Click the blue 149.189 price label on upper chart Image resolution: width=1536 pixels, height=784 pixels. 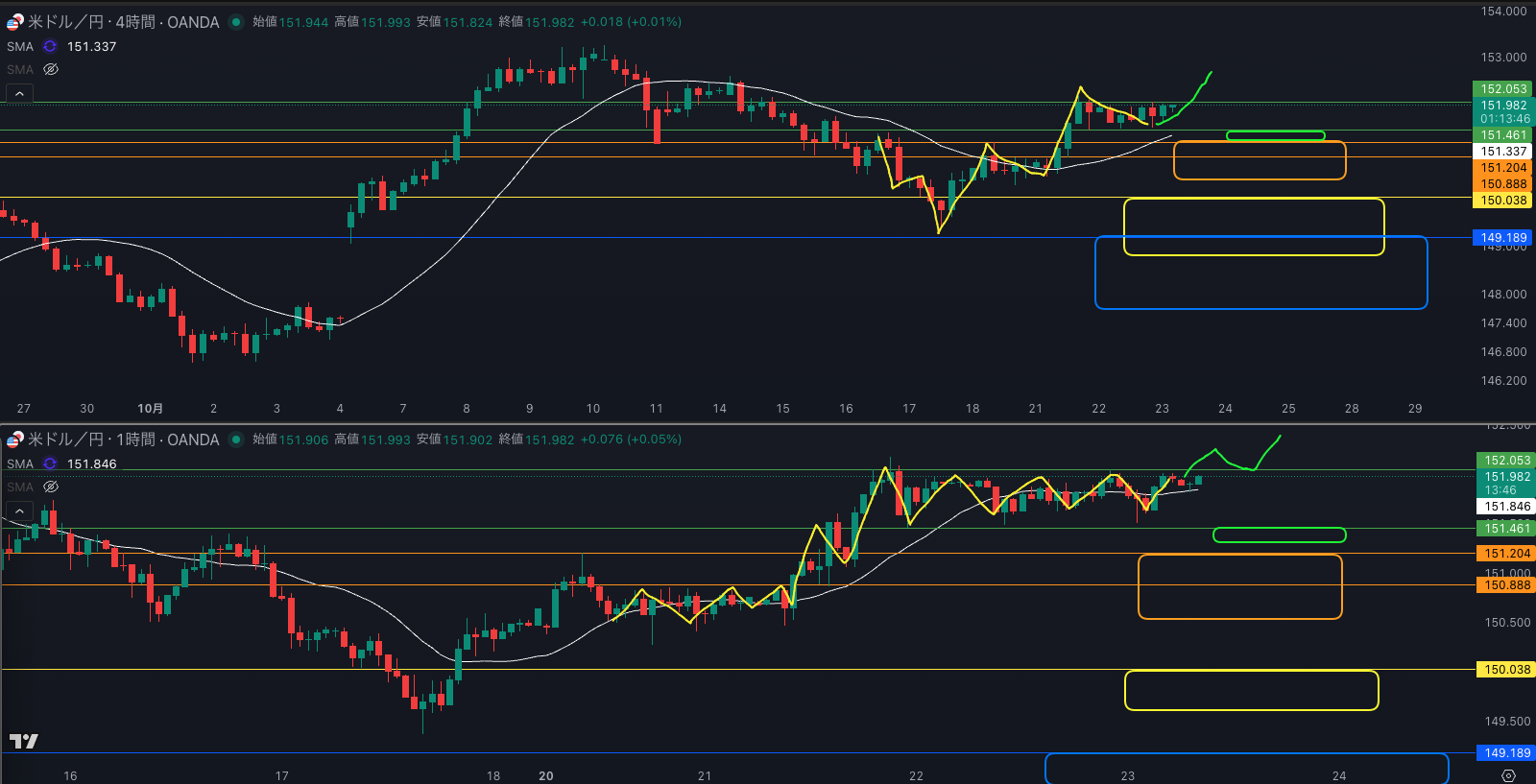[x=1502, y=237]
